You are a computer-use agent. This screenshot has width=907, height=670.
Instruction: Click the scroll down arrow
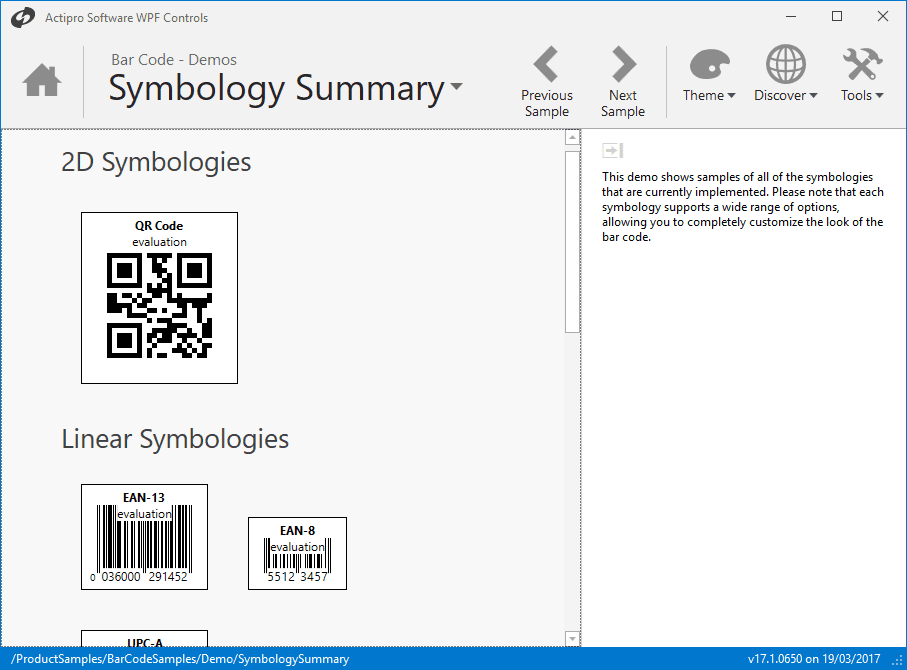coord(572,639)
